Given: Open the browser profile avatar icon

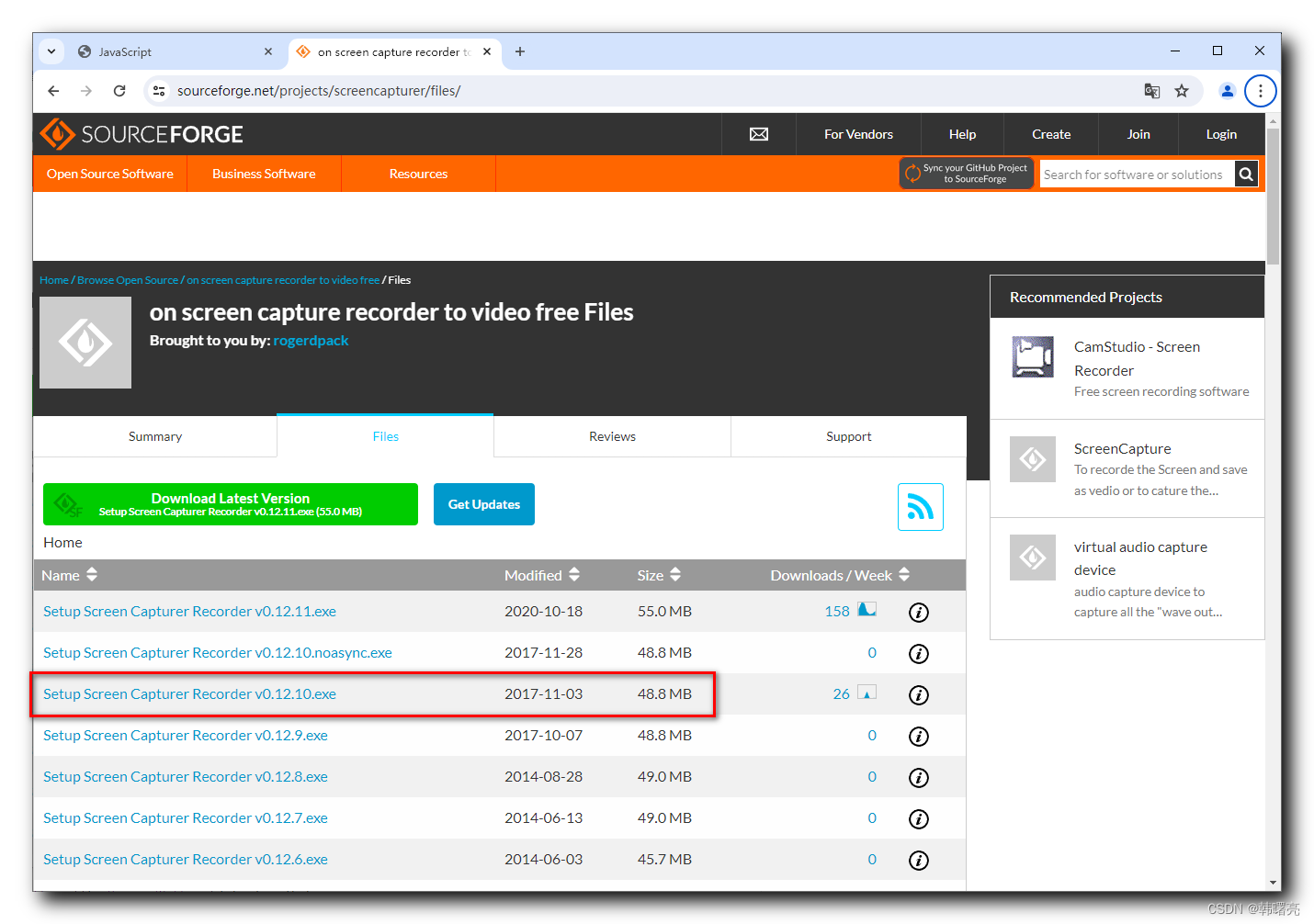Looking at the screenshot, I should pyautogui.click(x=1227, y=91).
